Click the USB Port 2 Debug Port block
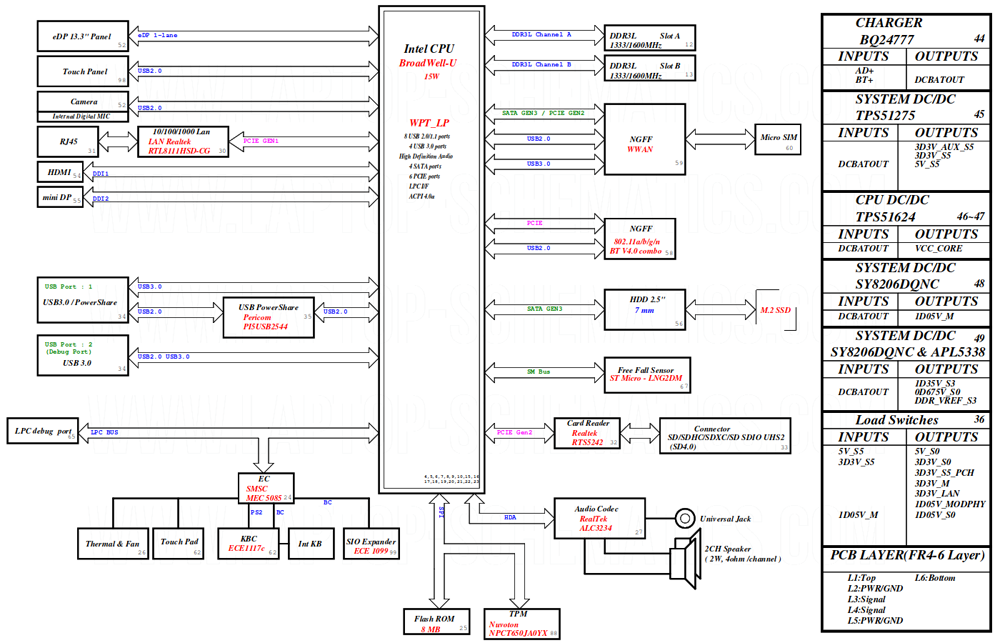The image size is (1000, 643). coord(83,355)
